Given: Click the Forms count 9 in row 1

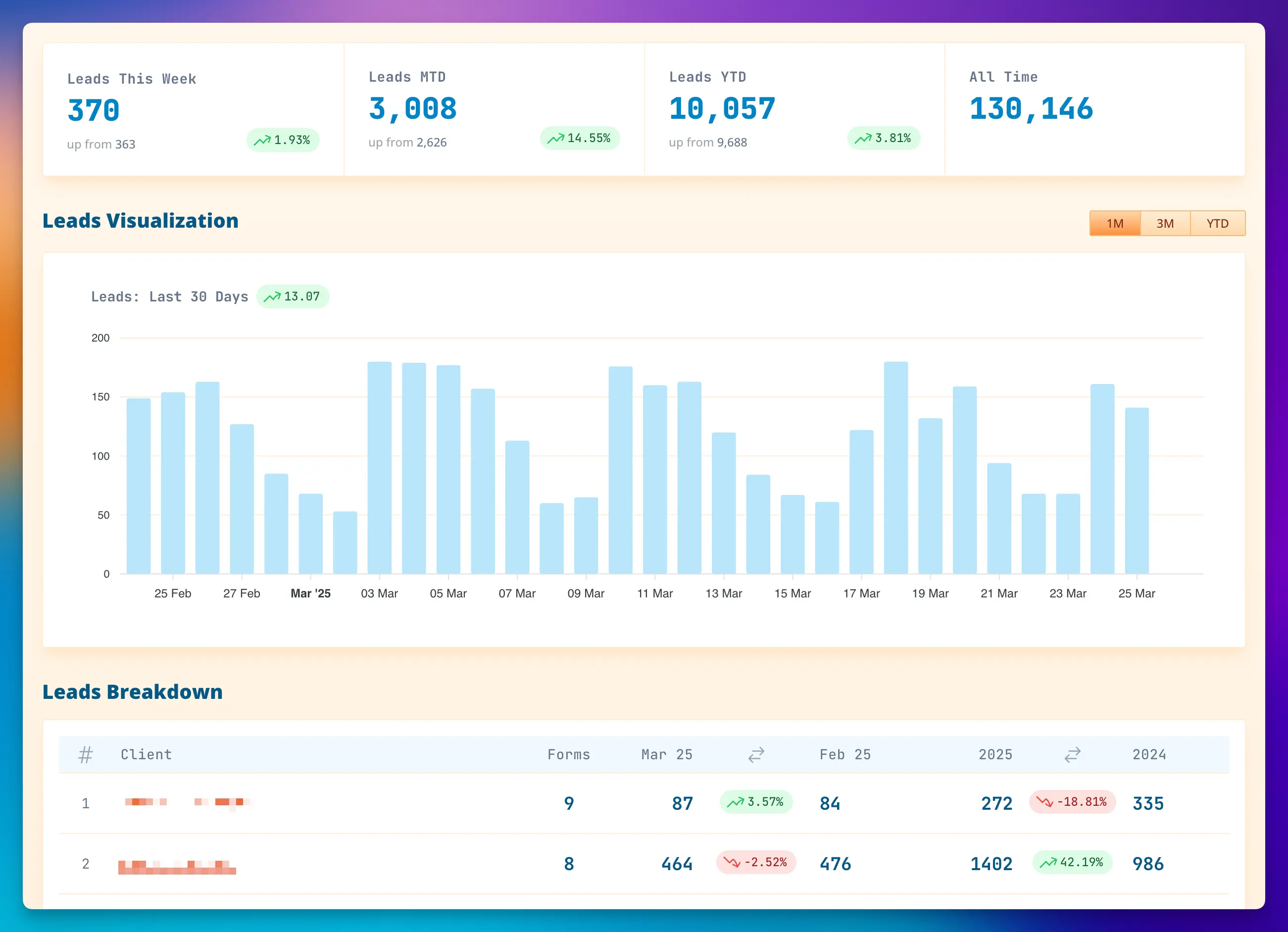Looking at the screenshot, I should tap(569, 803).
